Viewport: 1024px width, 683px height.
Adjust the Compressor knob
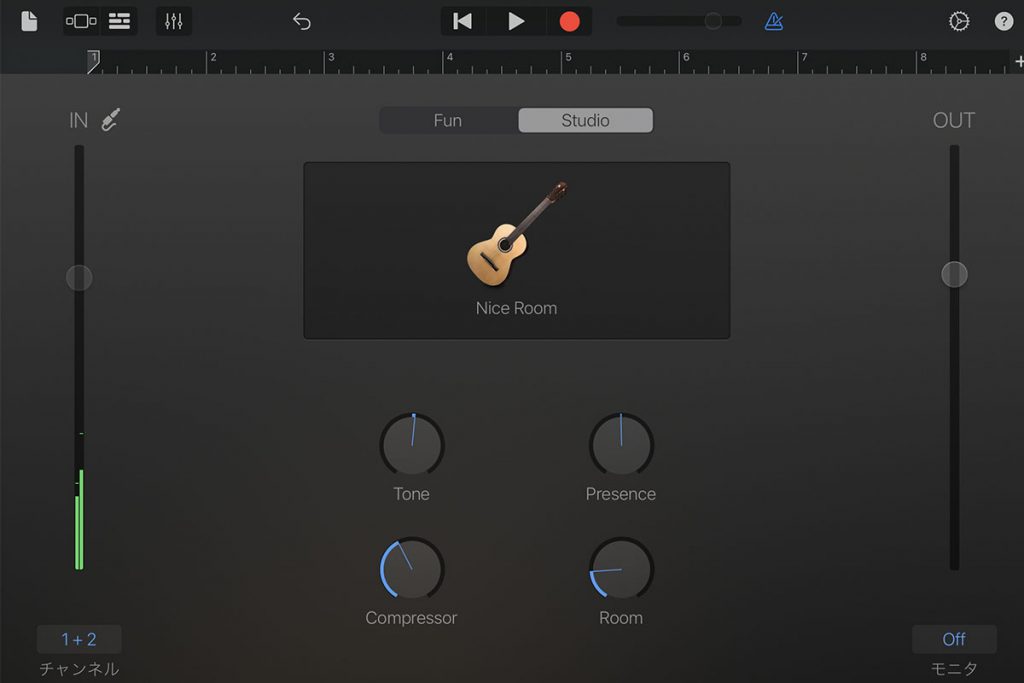tap(412, 568)
